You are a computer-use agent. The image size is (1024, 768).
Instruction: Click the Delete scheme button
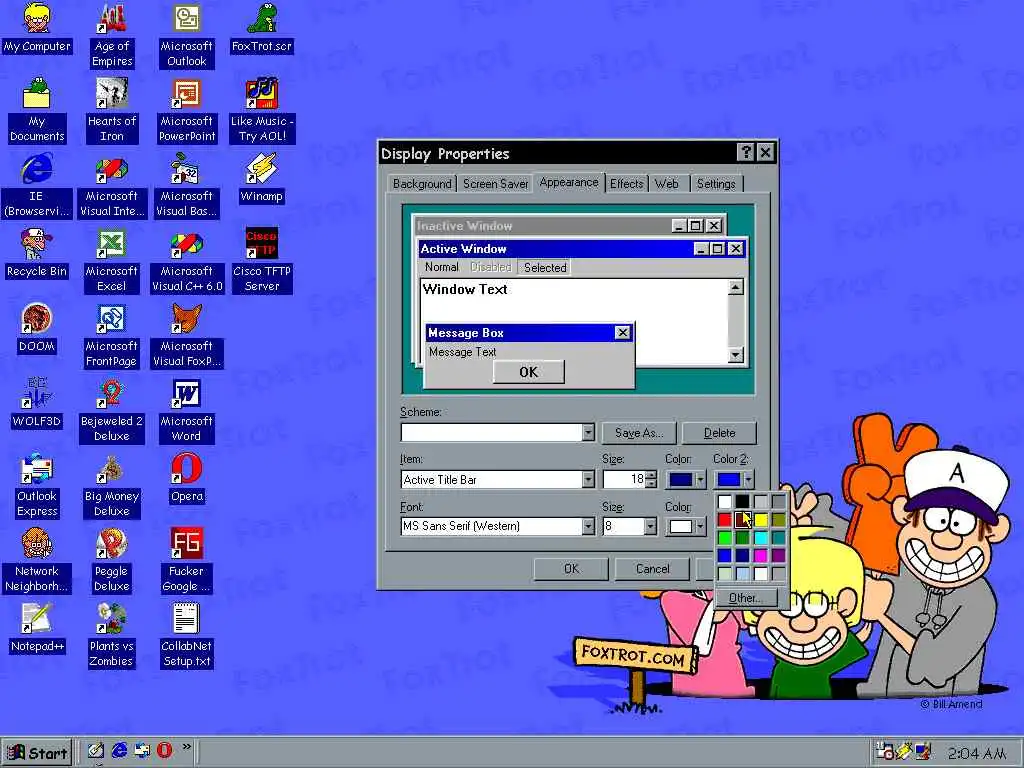pyautogui.click(x=719, y=433)
